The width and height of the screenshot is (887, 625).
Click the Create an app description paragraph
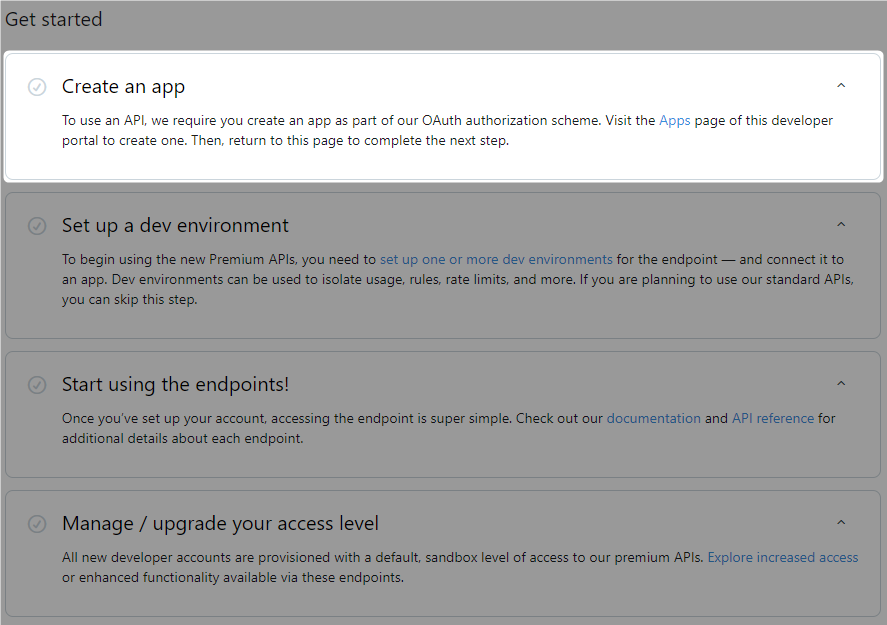pos(447,131)
